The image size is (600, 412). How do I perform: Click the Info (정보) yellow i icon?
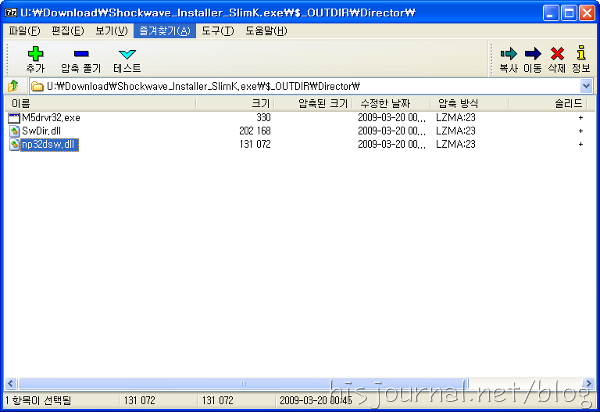581,53
